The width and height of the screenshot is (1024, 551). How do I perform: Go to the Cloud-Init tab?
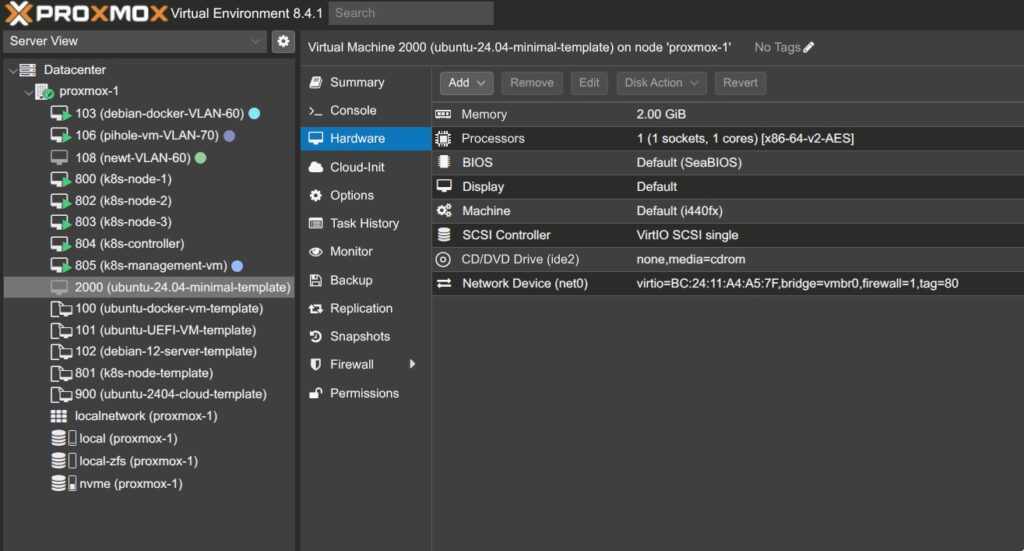[366, 167]
